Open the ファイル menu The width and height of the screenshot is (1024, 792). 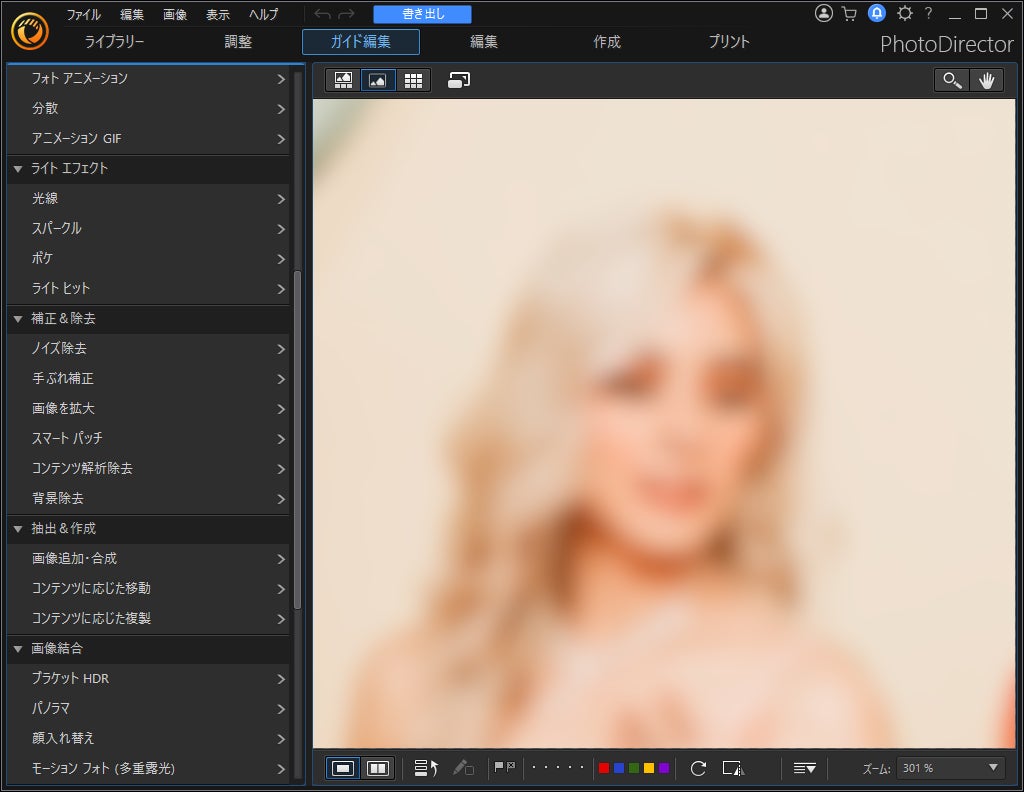(x=83, y=14)
